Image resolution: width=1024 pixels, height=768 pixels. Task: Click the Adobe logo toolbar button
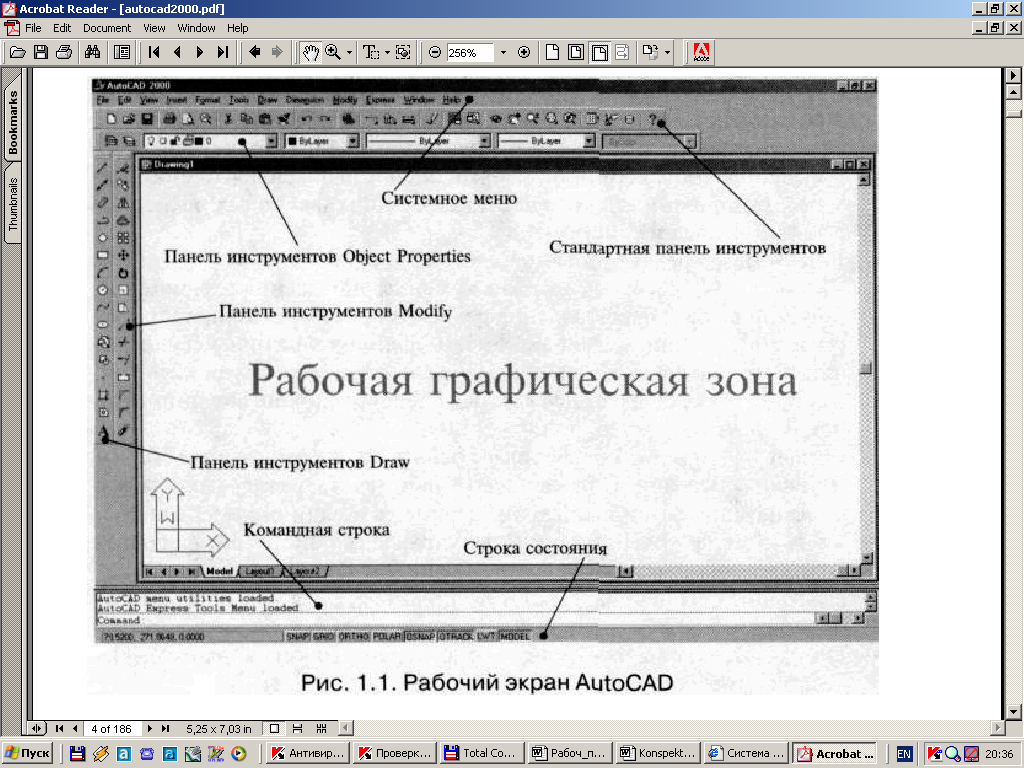click(701, 52)
